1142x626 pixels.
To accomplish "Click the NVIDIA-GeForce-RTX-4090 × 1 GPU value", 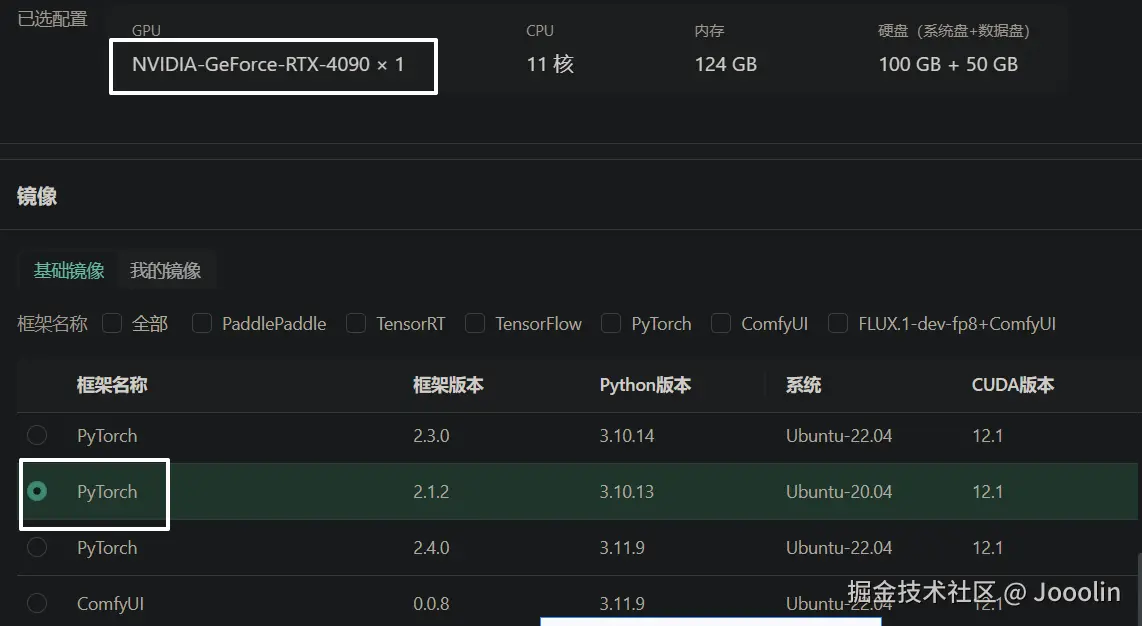I will pos(268,64).
